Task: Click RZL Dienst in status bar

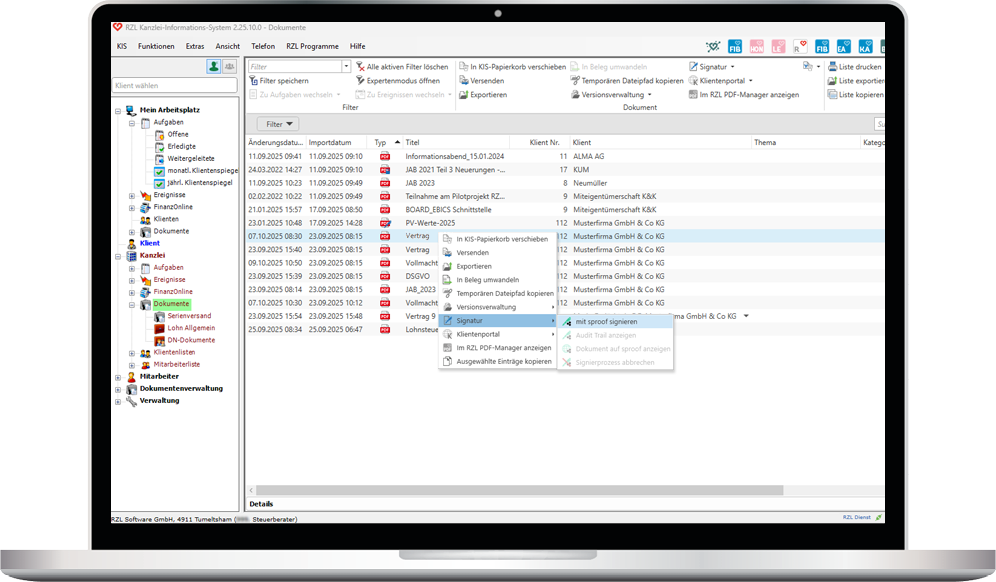Action: pyautogui.click(x=856, y=518)
